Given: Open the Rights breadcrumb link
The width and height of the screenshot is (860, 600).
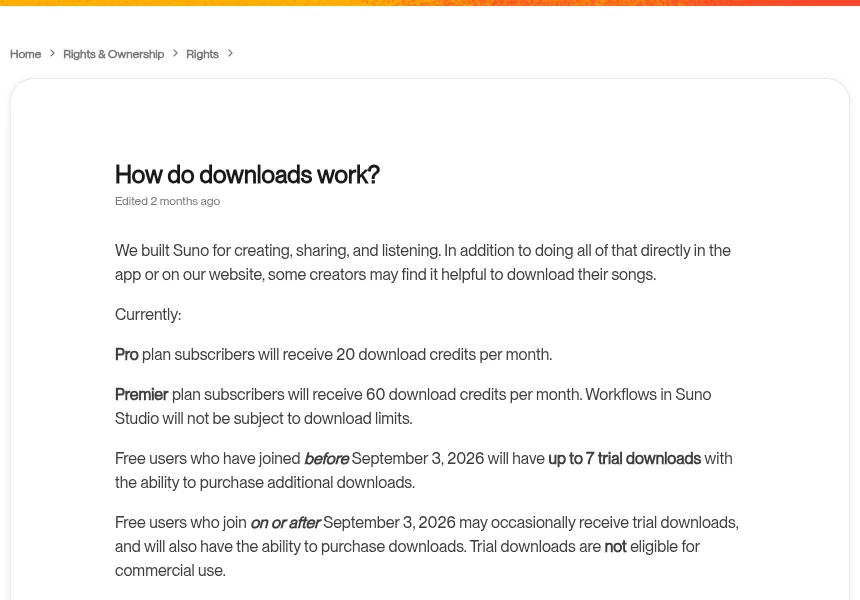Looking at the screenshot, I should [x=202, y=54].
